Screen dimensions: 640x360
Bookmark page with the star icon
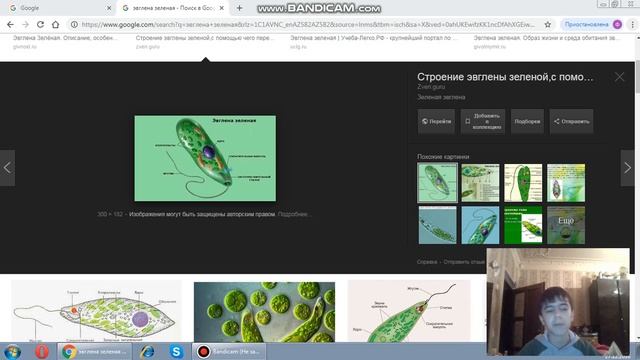pos(548,24)
